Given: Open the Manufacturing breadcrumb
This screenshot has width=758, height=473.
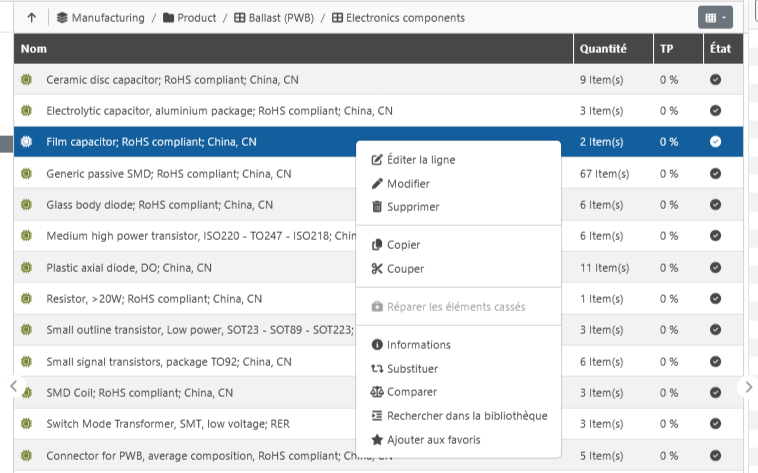Looking at the screenshot, I should tap(101, 18).
